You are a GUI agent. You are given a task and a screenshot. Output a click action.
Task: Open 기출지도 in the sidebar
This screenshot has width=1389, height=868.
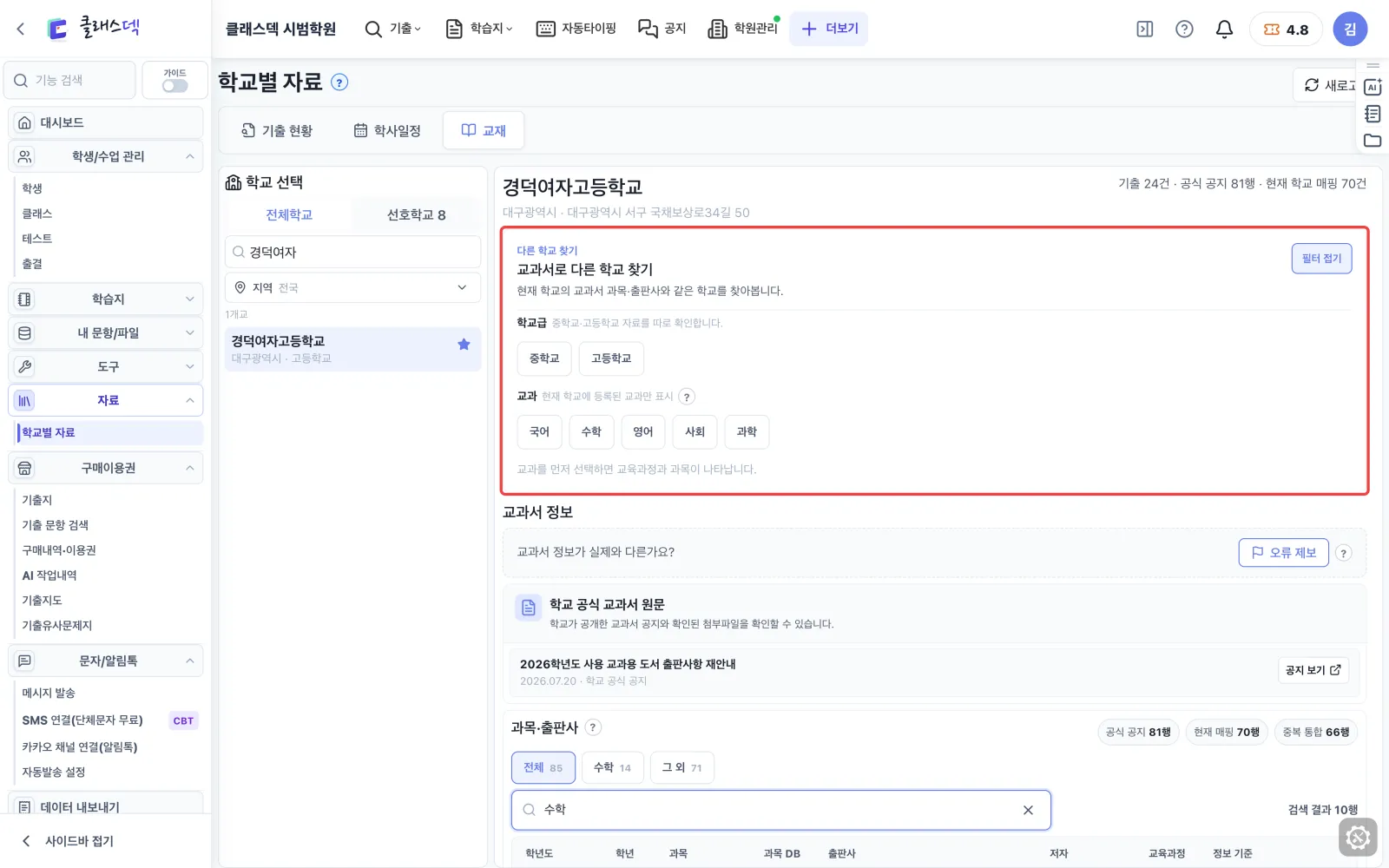[42, 601]
